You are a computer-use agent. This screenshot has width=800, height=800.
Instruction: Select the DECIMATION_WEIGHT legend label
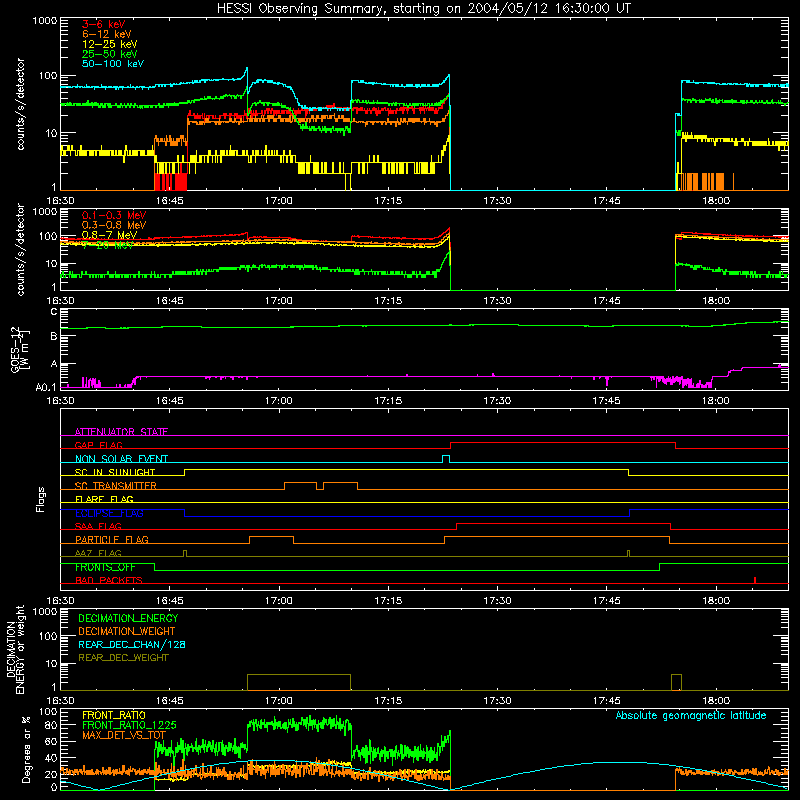127,632
